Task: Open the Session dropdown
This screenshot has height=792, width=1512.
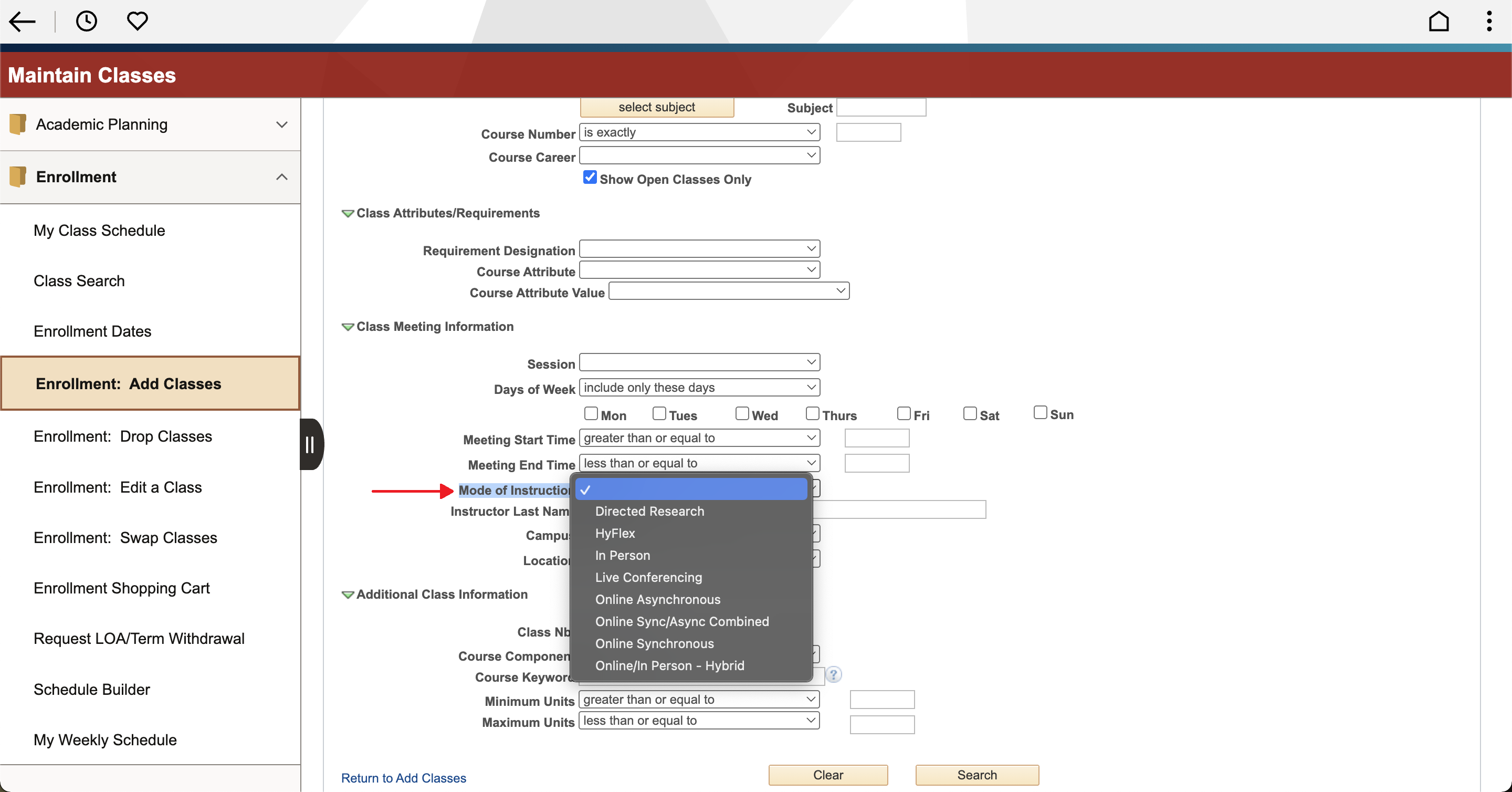Action: tap(699, 362)
